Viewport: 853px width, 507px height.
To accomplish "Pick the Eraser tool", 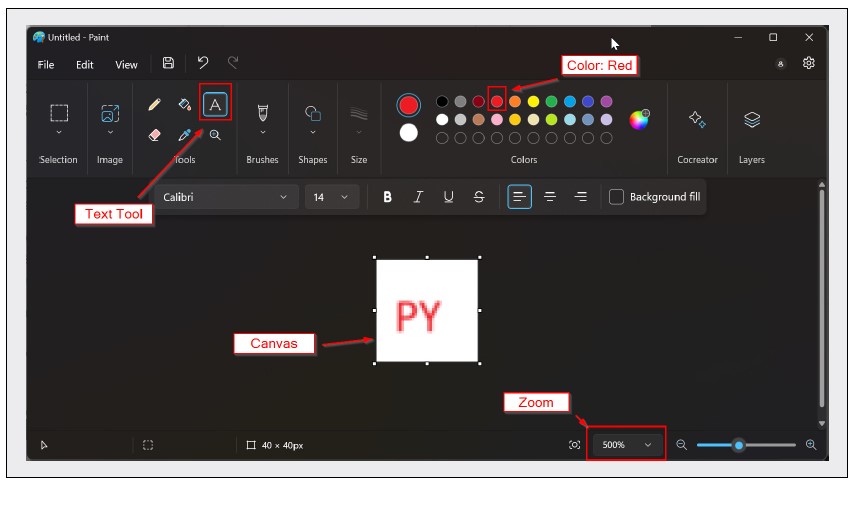I will tap(154, 135).
